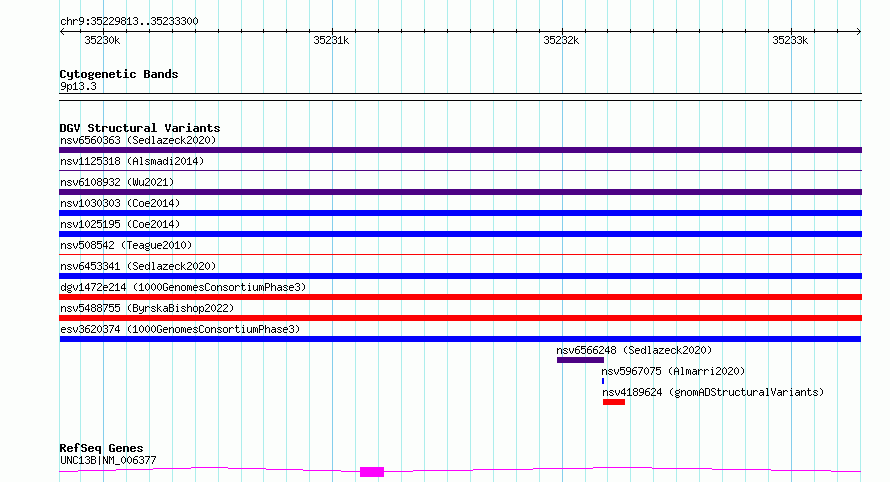Click the chr9:35229813..35233300 coordinate label

click(x=129, y=21)
